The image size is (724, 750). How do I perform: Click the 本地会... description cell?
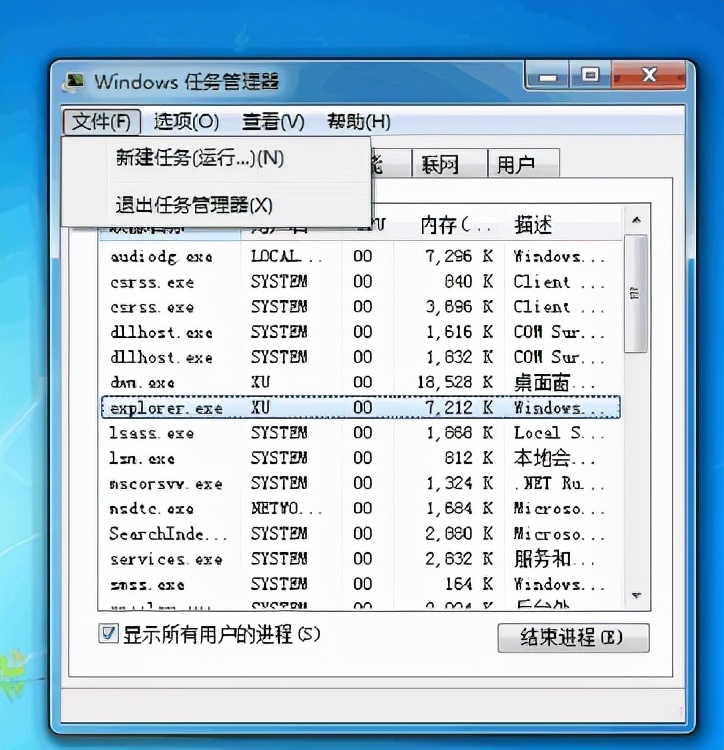click(554, 458)
